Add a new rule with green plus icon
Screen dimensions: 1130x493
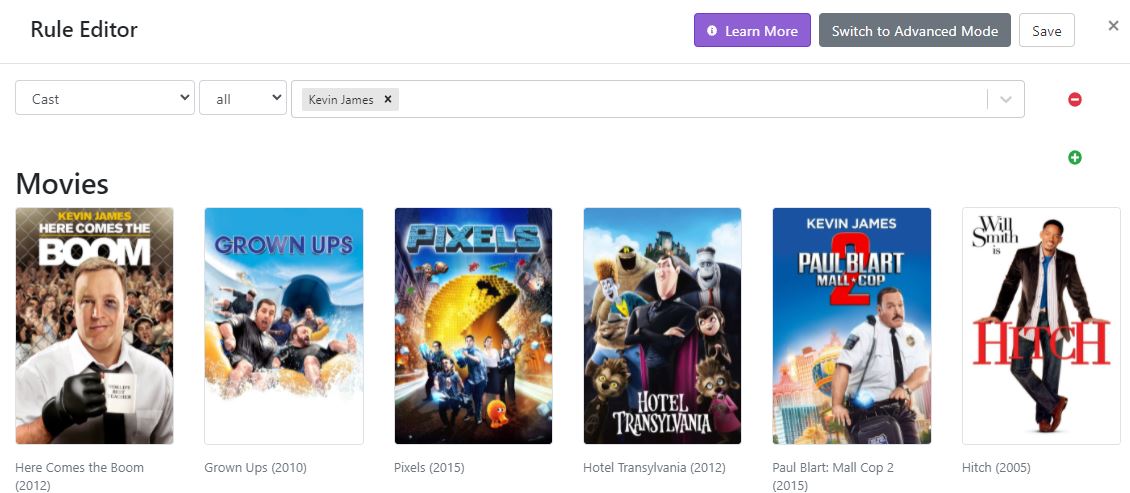click(x=1075, y=157)
